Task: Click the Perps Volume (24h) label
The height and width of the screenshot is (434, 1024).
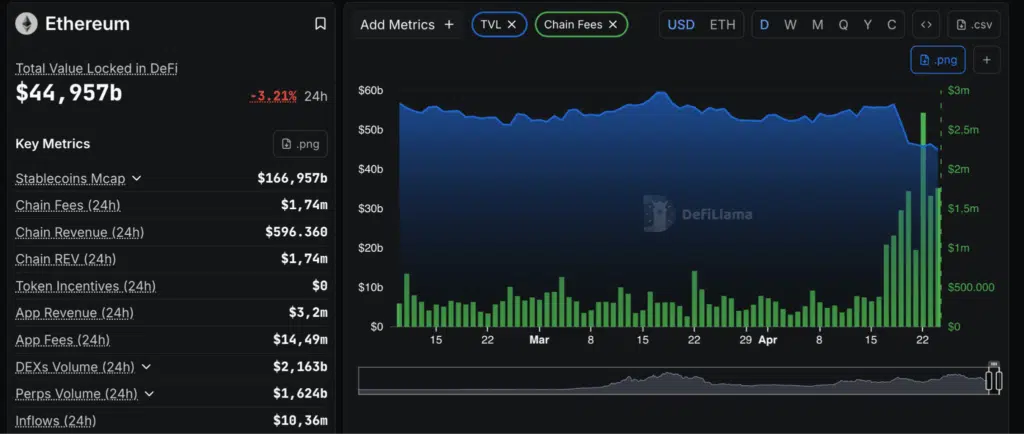Action: tap(76, 394)
